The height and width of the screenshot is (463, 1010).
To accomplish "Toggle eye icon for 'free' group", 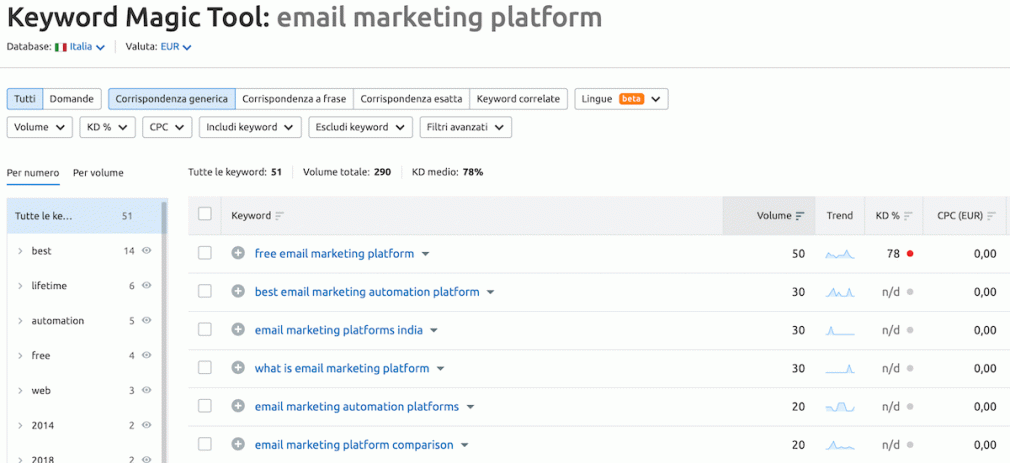I will click(146, 355).
